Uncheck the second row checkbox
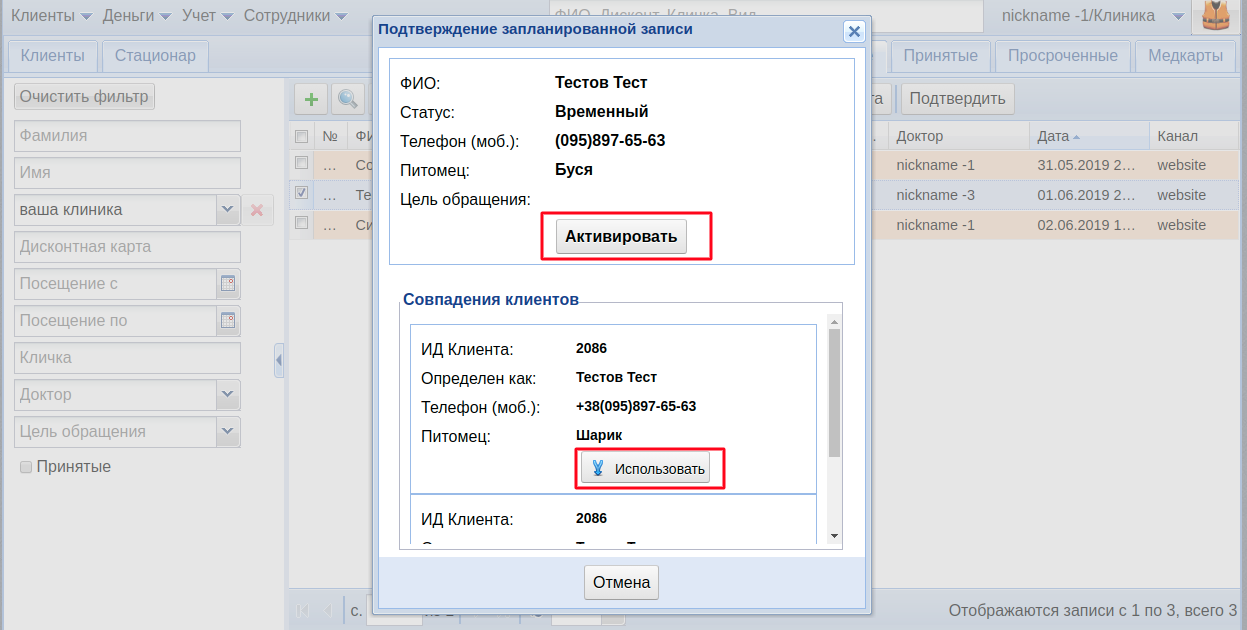Image resolution: width=1247 pixels, height=630 pixels. (x=301, y=192)
